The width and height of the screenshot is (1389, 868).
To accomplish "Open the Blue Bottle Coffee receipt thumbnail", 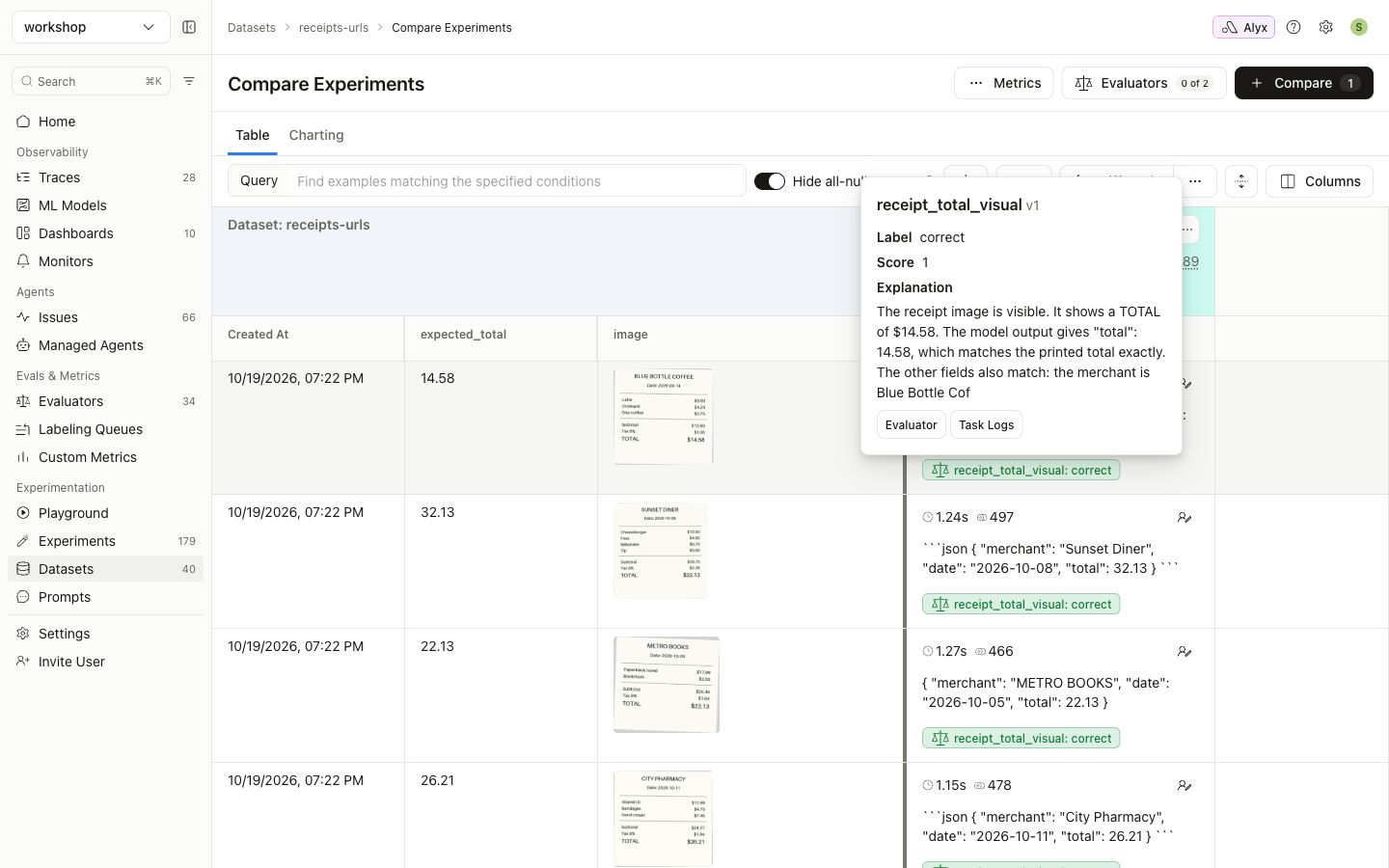I will pos(664,417).
